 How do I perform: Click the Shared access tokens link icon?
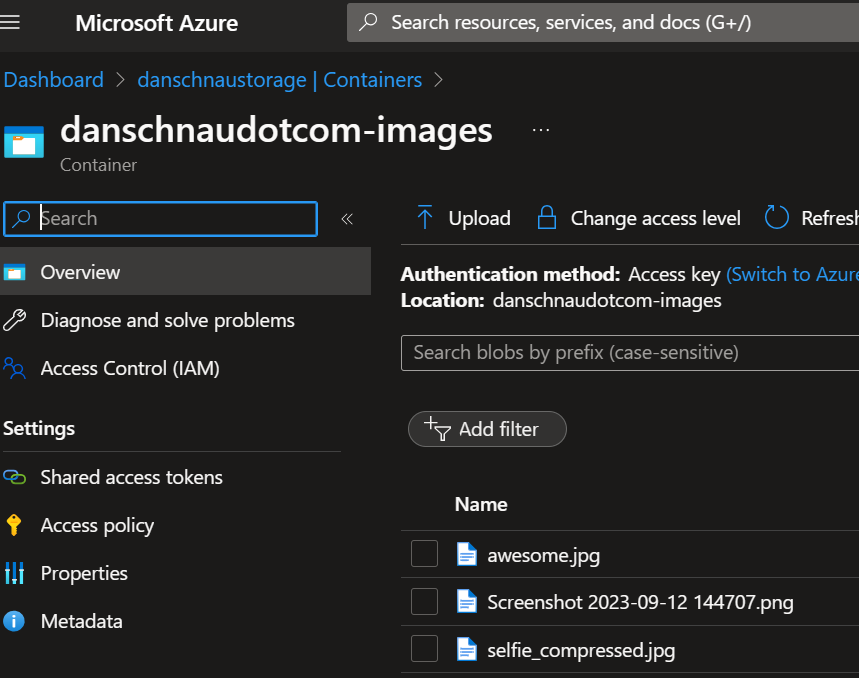(14, 477)
